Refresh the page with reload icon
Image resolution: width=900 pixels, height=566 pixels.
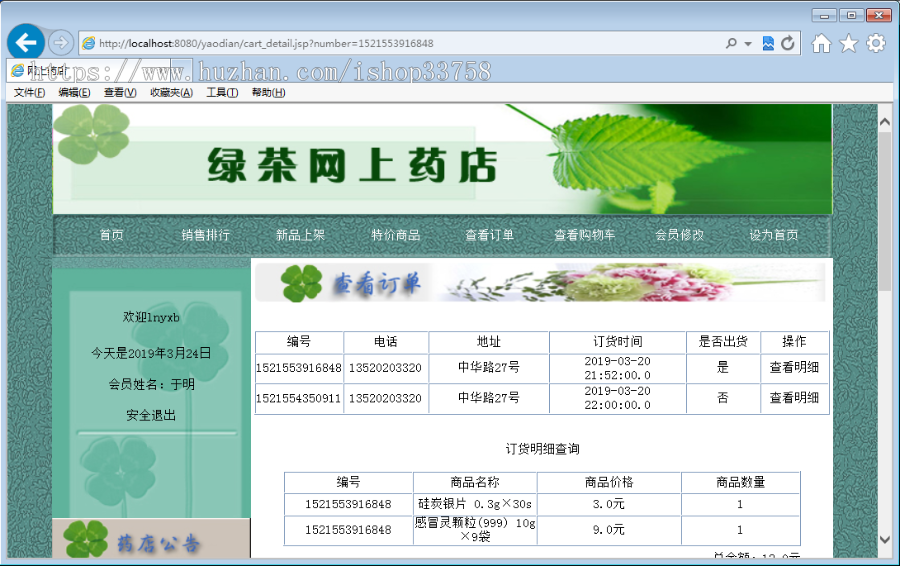[788, 43]
